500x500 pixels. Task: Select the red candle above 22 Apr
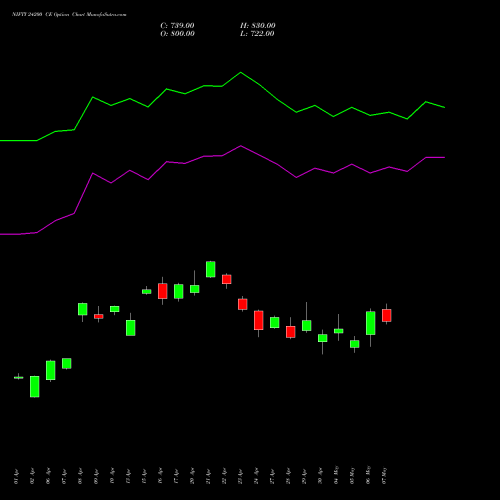pyautogui.click(x=227, y=279)
